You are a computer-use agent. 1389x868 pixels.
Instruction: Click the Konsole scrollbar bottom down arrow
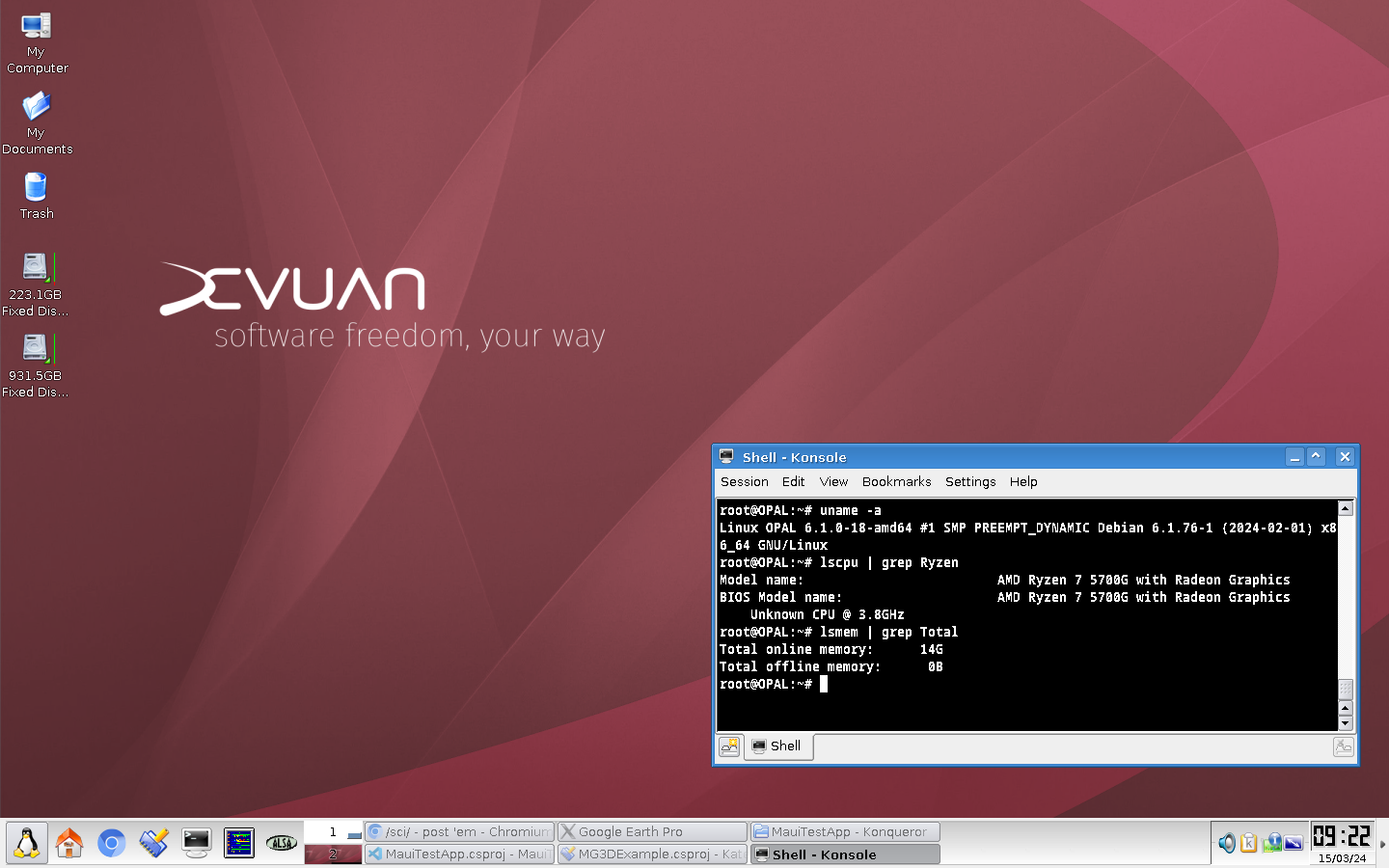(1346, 723)
